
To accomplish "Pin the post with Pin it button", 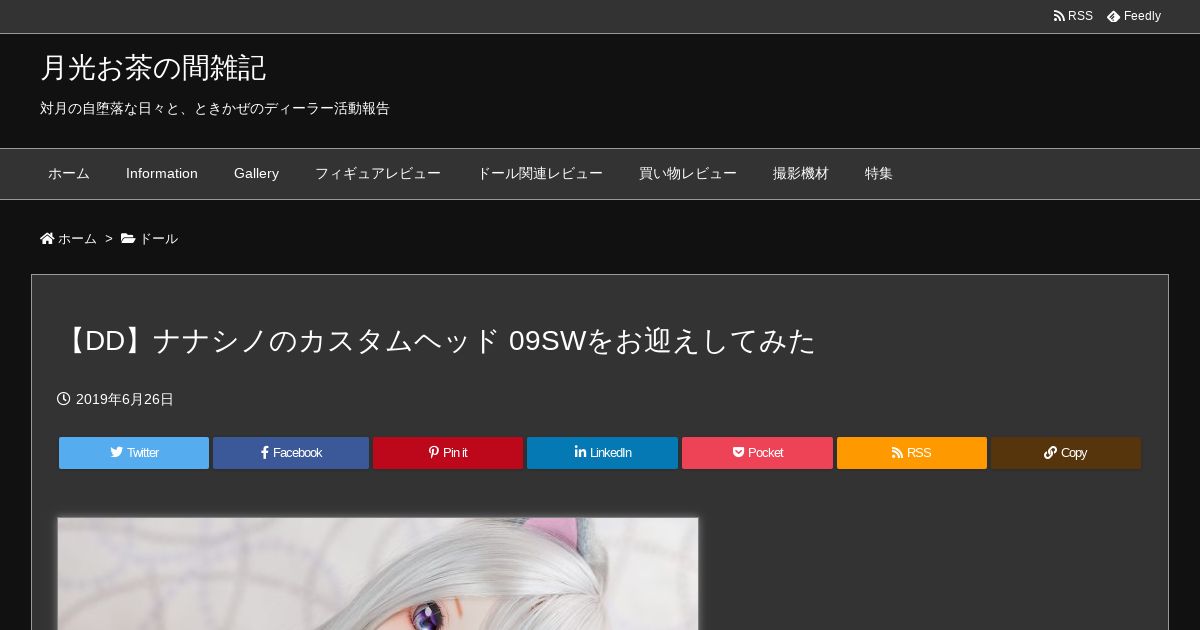I will [x=448, y=453].
